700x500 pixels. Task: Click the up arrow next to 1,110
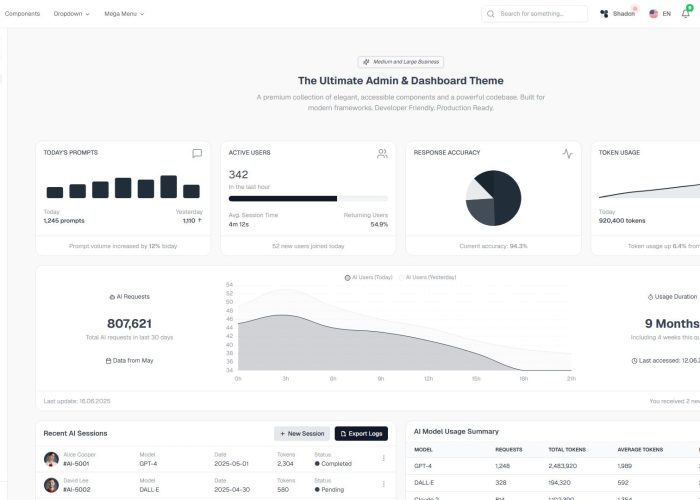pos(200,221)
